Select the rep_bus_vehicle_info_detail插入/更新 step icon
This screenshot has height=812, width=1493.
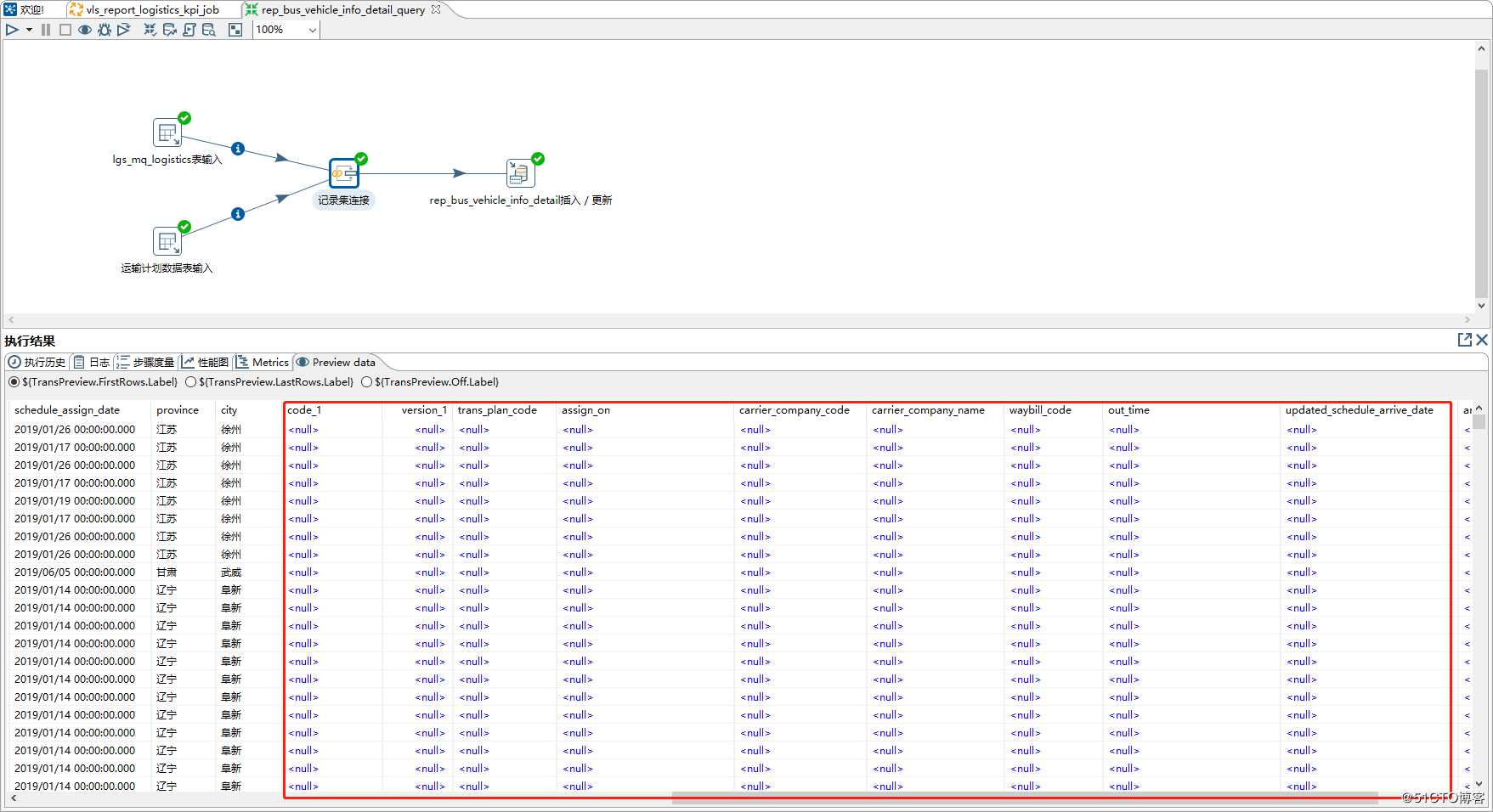click(520, 173)
